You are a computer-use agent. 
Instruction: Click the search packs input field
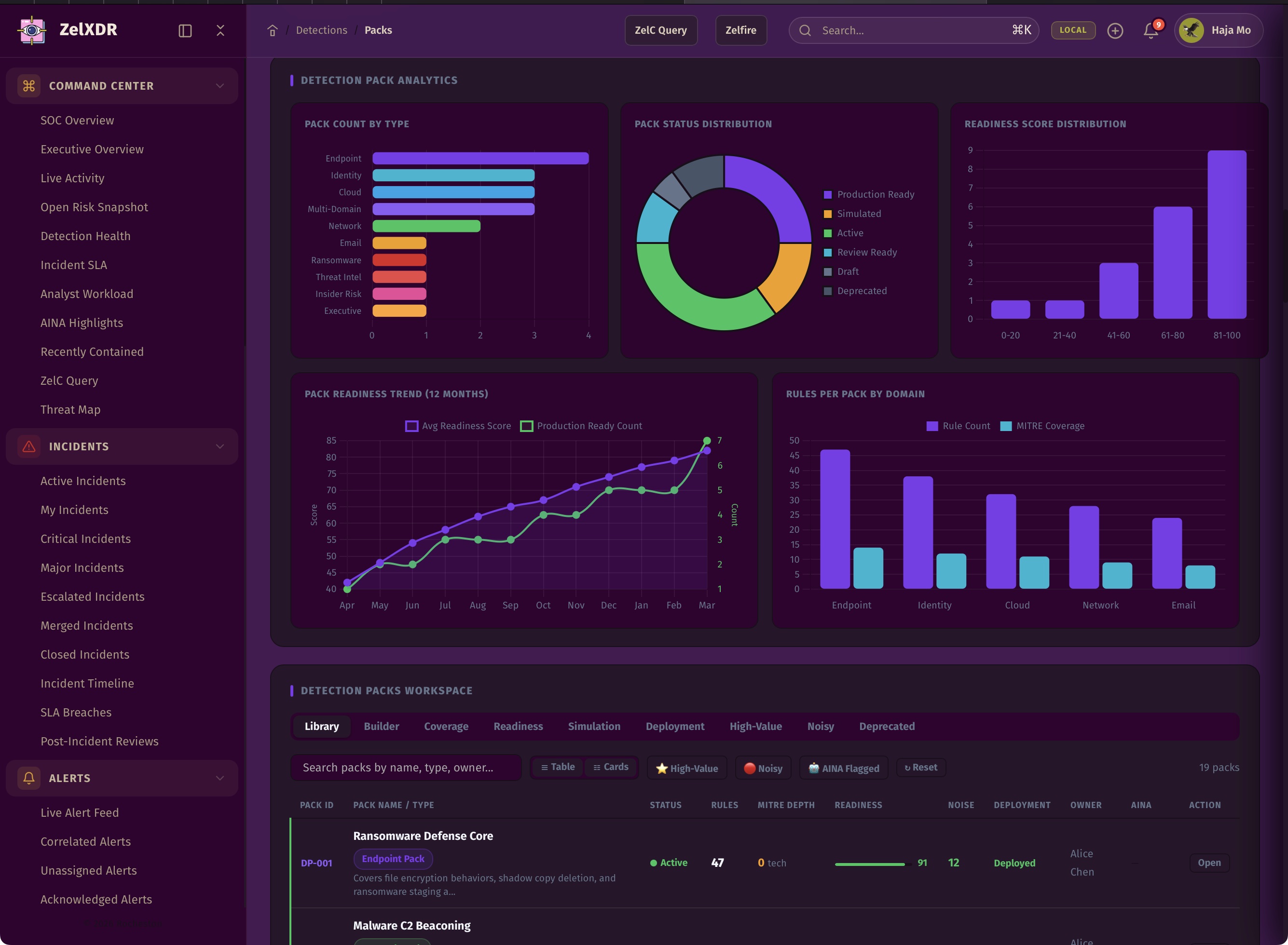coord(406,768)
